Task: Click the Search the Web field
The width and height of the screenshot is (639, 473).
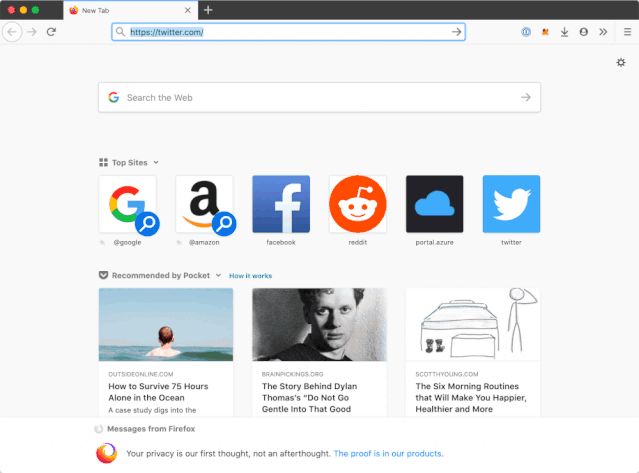Action: [x=320, y=97]
